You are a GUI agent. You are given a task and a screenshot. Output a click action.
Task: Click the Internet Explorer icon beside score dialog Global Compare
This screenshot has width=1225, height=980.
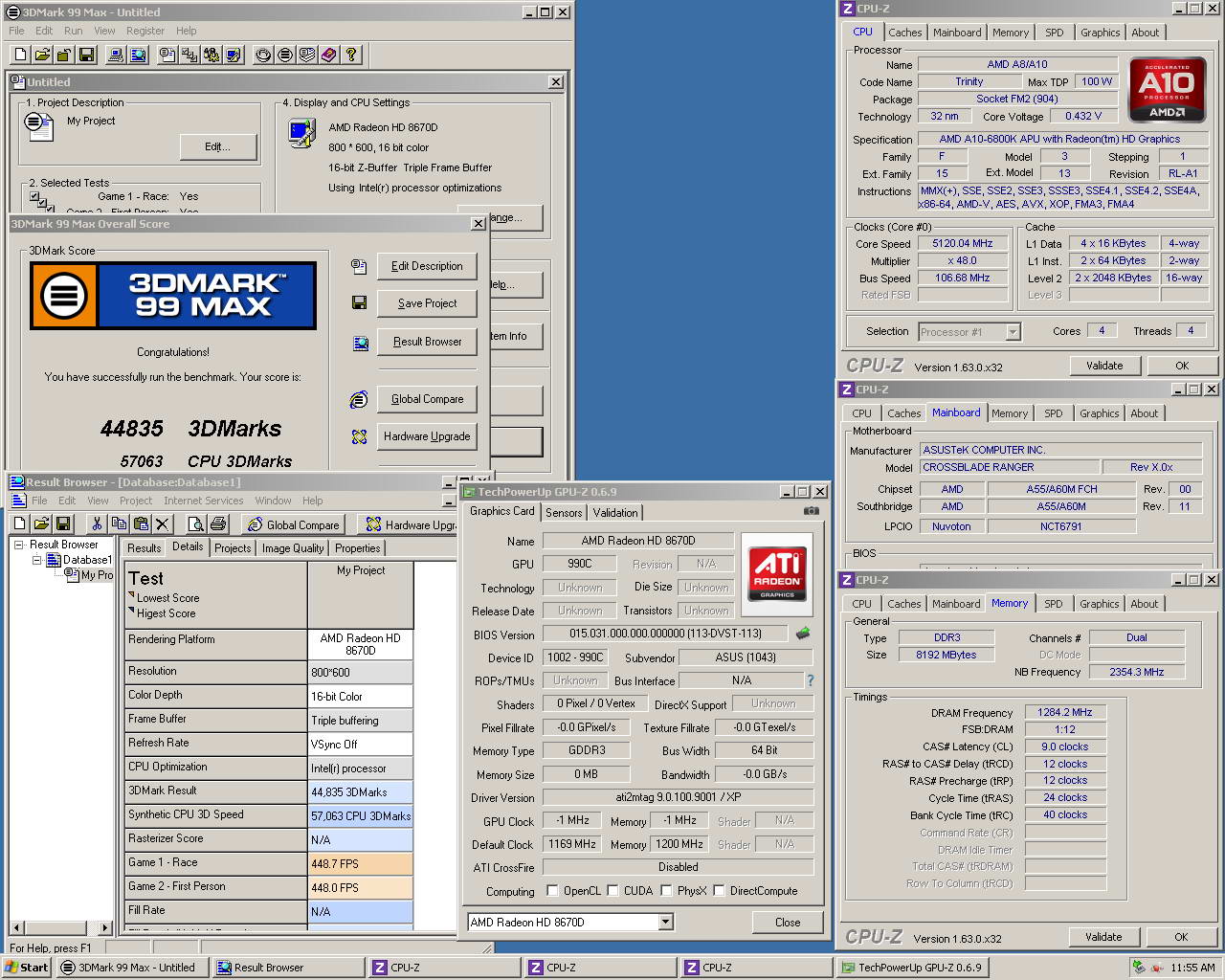point(359,399)
